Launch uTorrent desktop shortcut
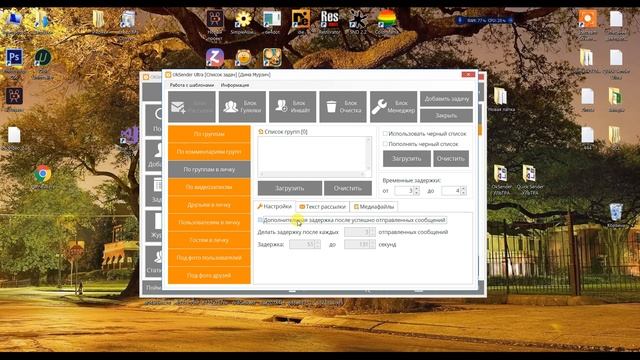Image resolution: width=640 pixels, height=360 pixels. click(42, 58)
